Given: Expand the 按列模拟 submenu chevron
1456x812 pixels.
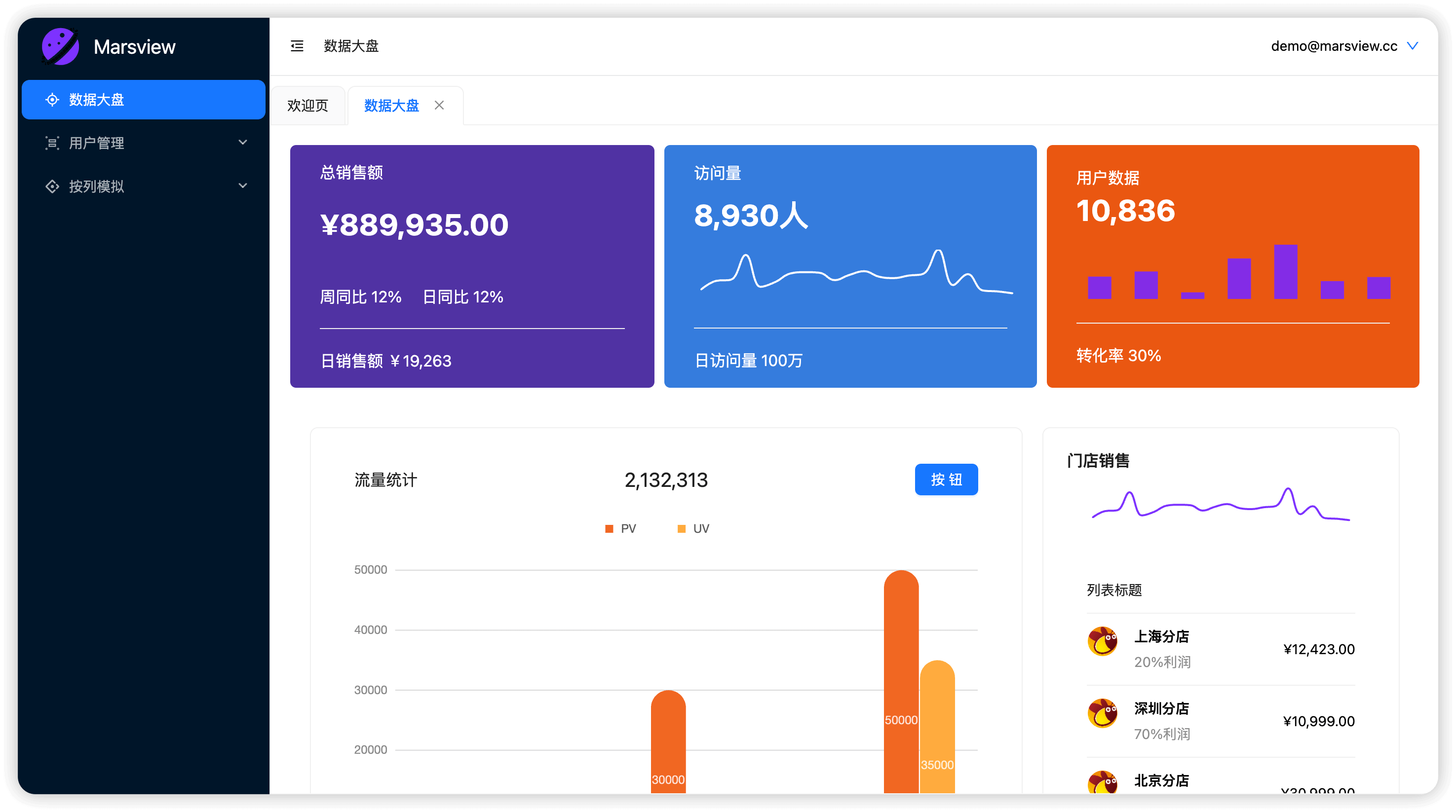Looking at the screenshot, I should click(x=243, y=186).
